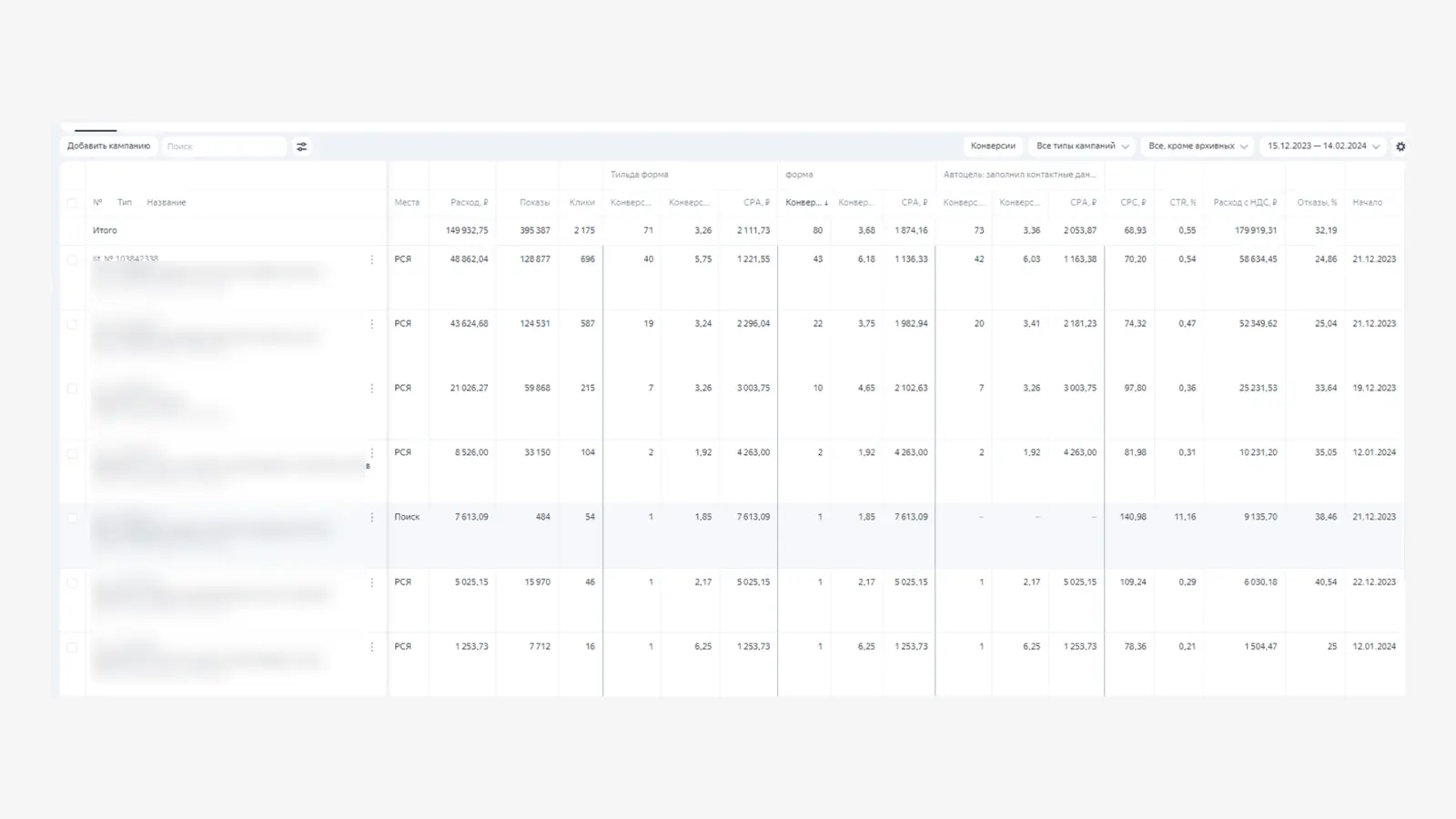Open table settings gear icon
The width and height of the screenshot is (1456, 819).
[1400, 147]
